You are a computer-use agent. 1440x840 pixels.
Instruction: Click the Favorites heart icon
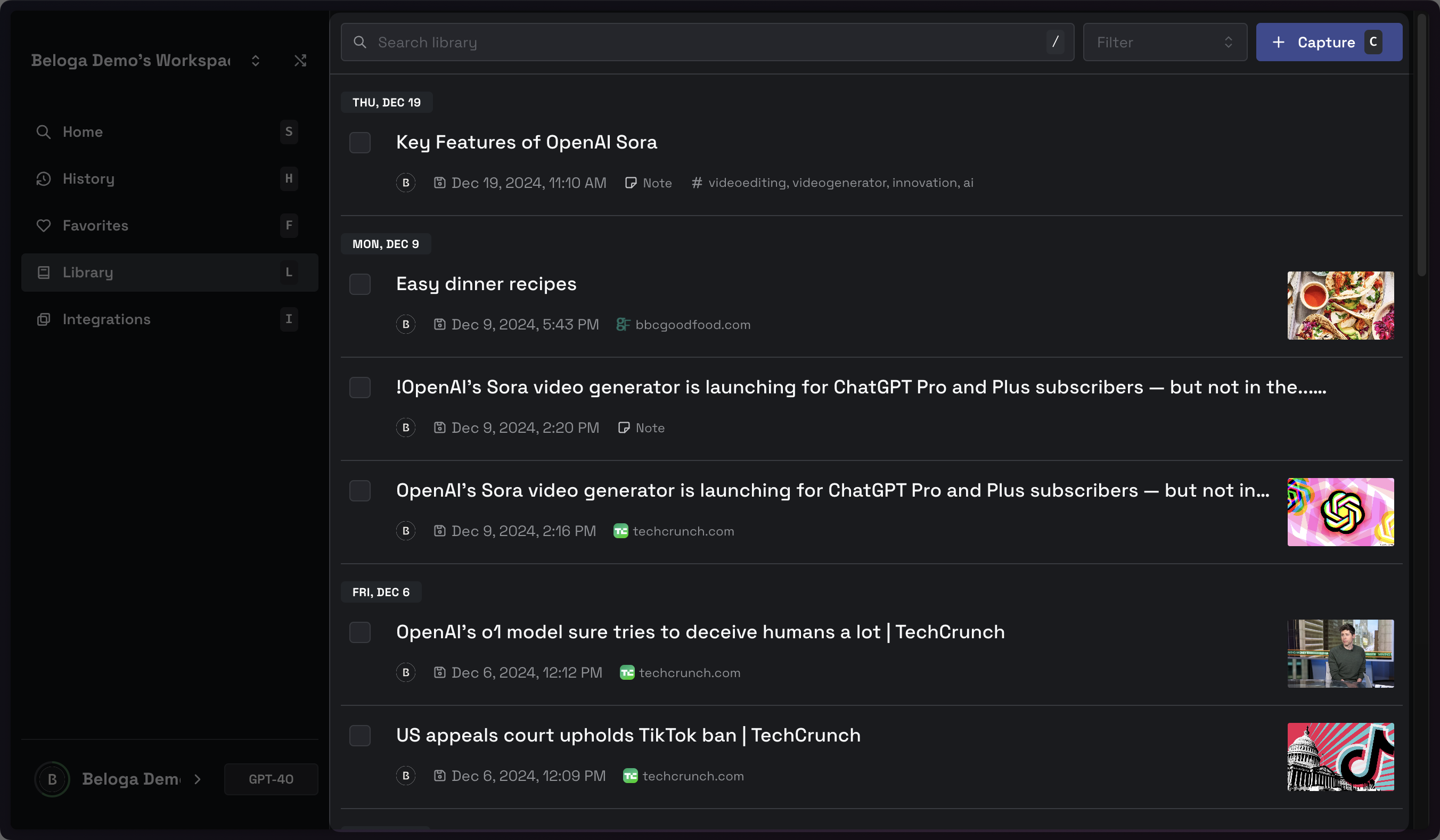pyautogui.click(x=44, y=226)
